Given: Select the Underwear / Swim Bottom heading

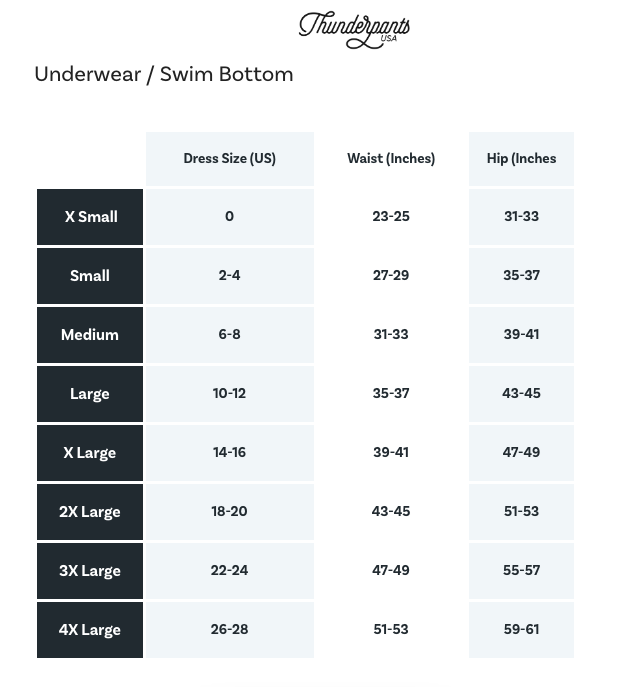Looking at the screenshot, I should [x=164, y=74].
